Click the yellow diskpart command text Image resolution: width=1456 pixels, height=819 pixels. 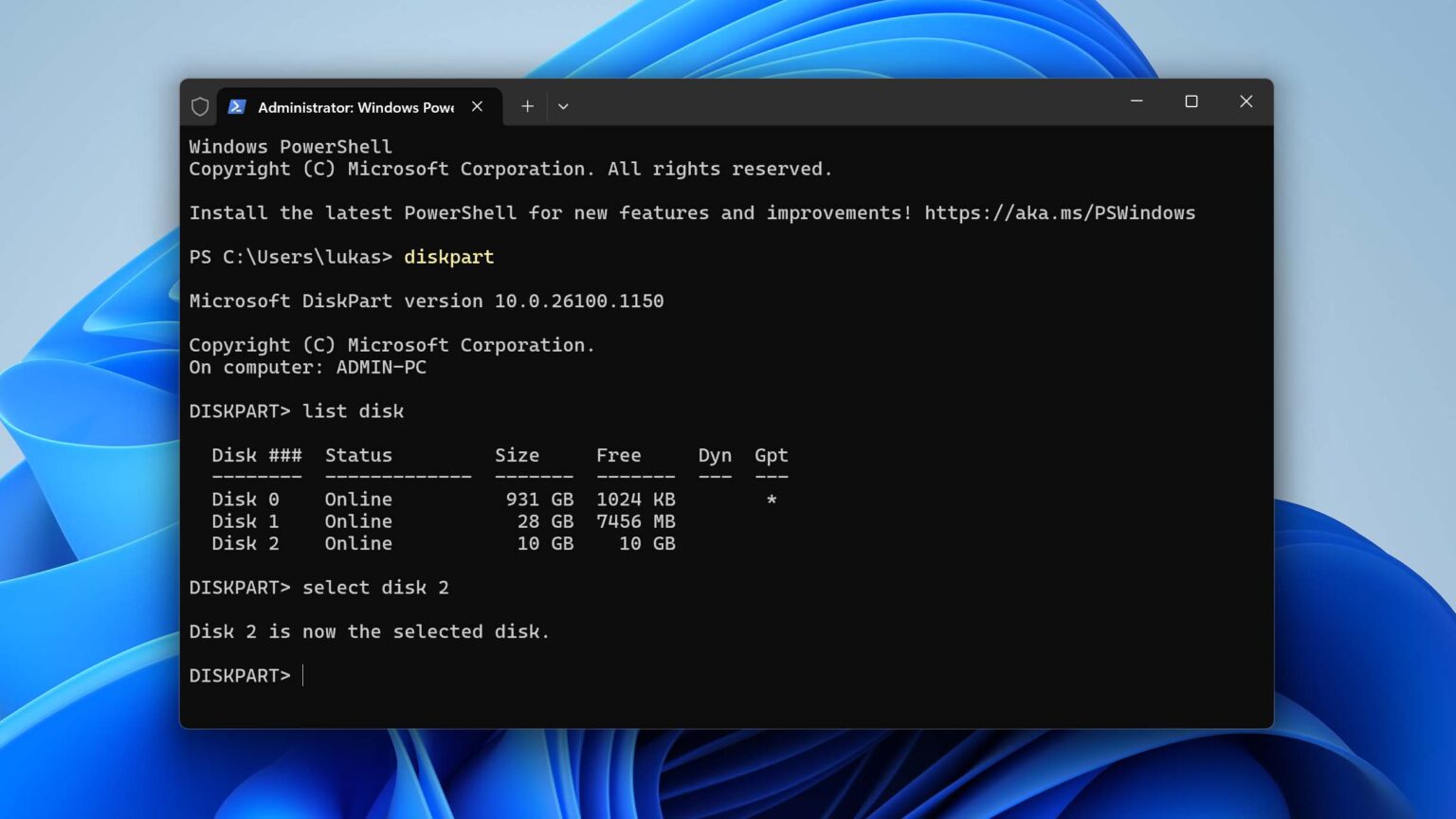[448, 257]
